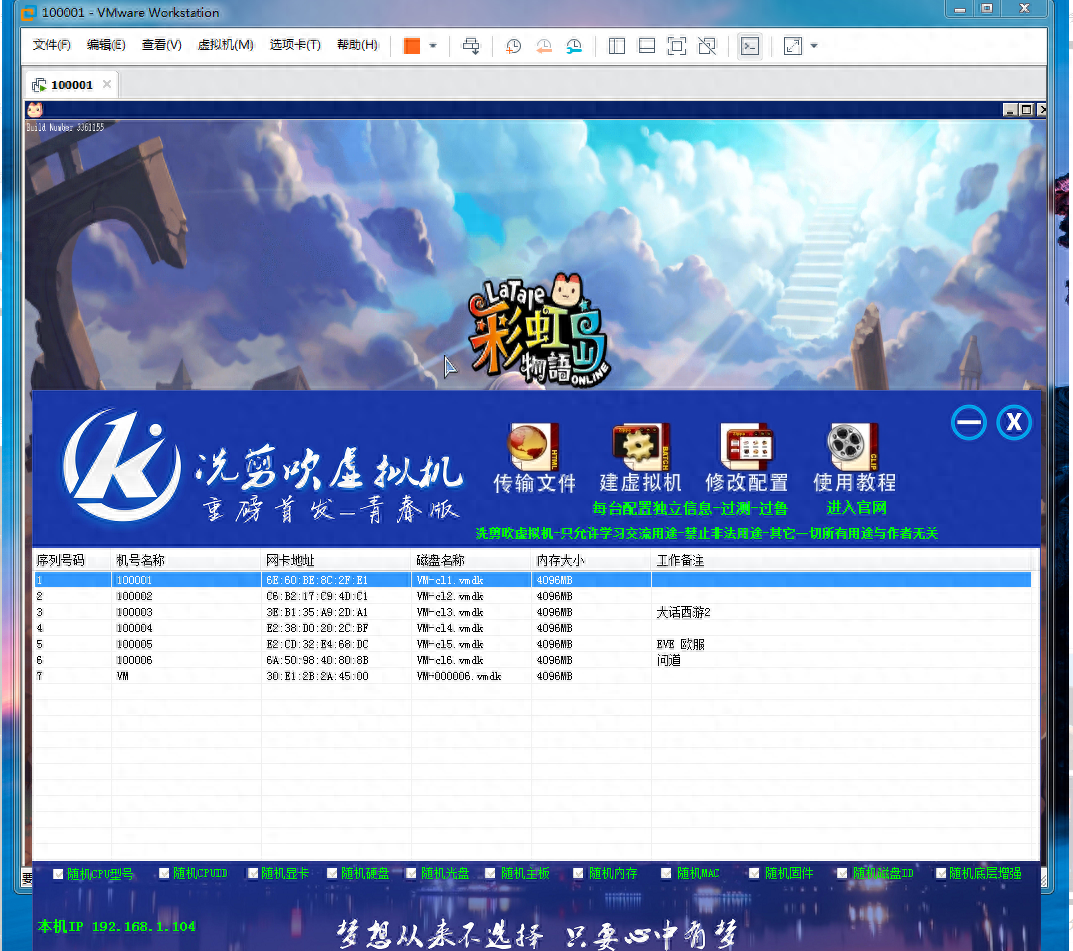The height and width of the screenshot is (951, 1073).
Task: Open snapshot manager icon
Action: pyautogui.click(x=574, y=46)
